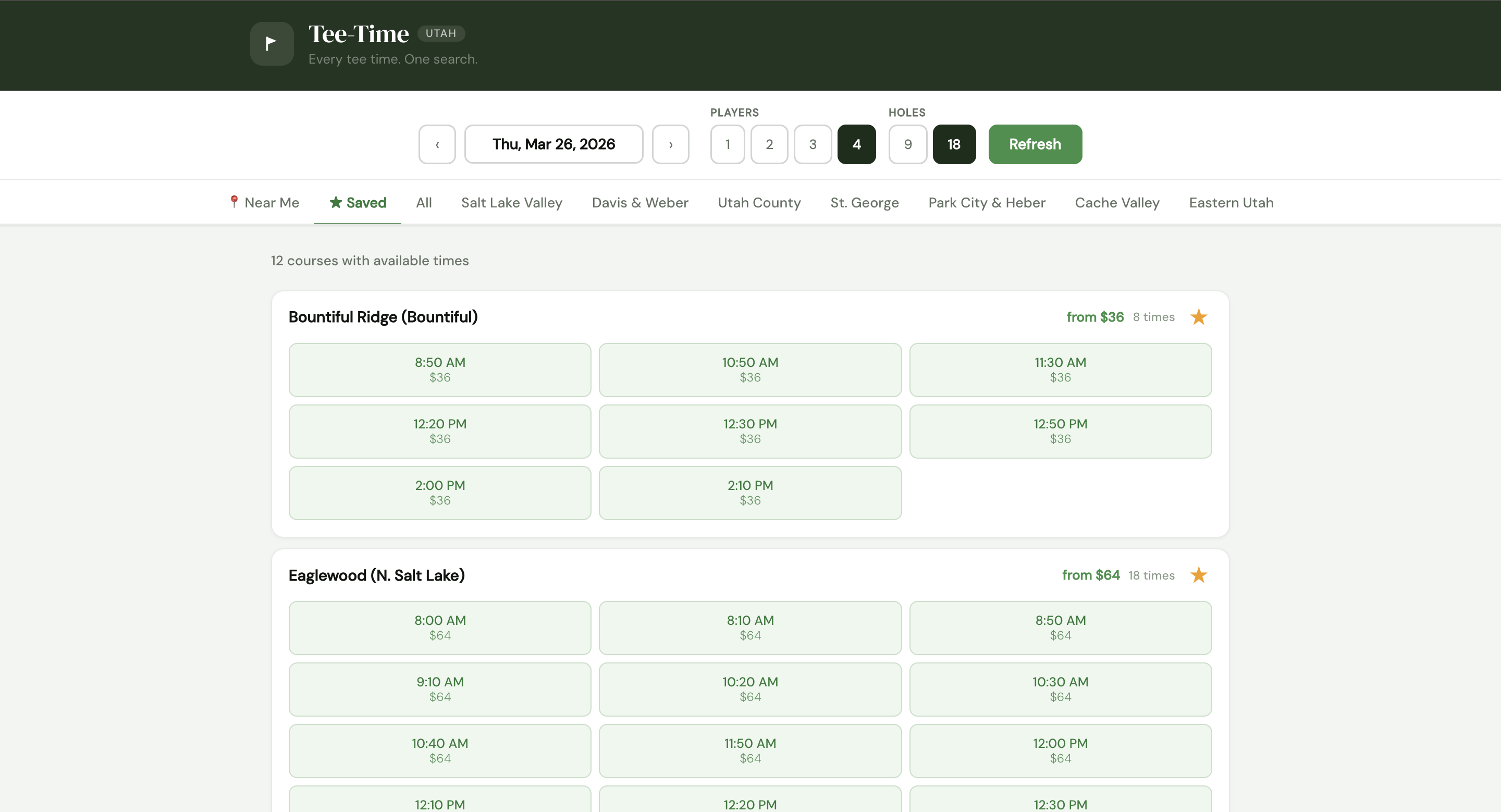Image resolution: width=1501 pixels, height=812 pixels.
Task: Select 3 players from the players row
Action: point(813,144)
